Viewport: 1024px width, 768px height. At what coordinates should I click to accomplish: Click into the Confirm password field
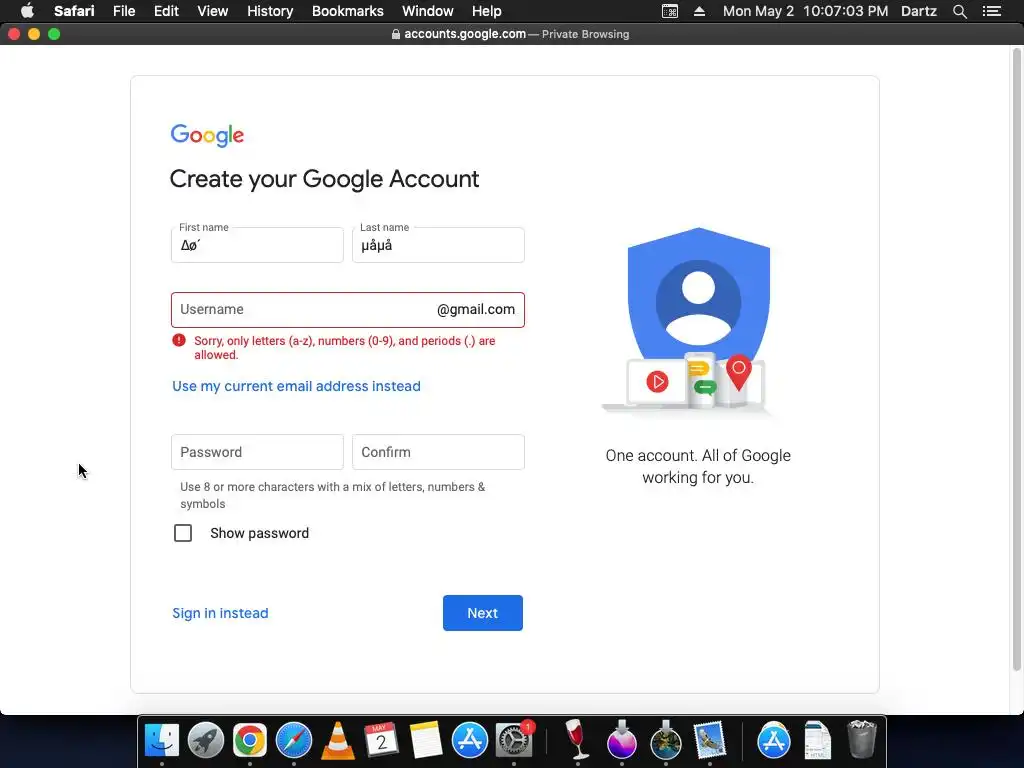(x=438, y=452)
